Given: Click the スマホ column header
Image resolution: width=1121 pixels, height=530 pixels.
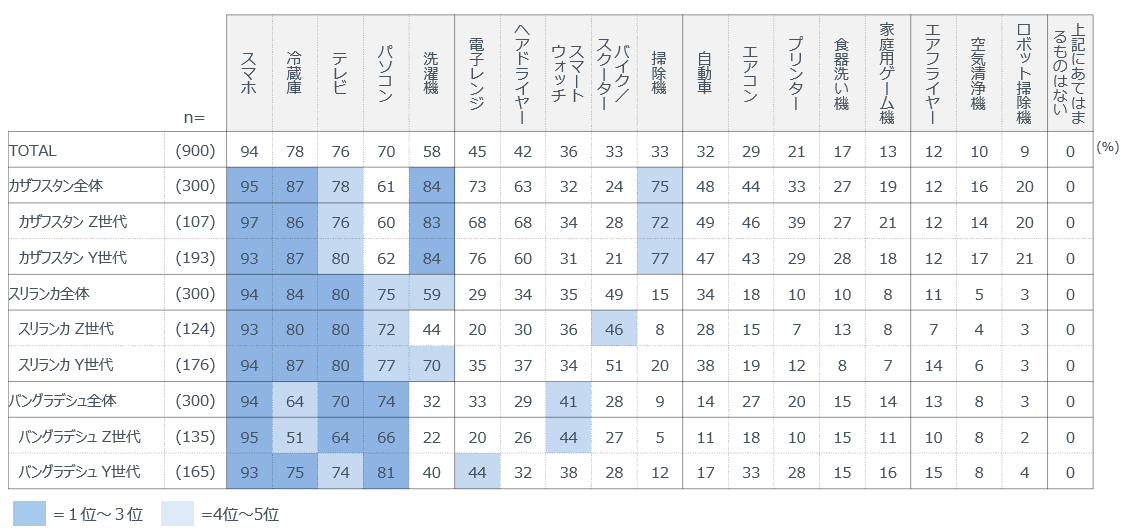Looking at the screenshot, I should coord(249,73).
